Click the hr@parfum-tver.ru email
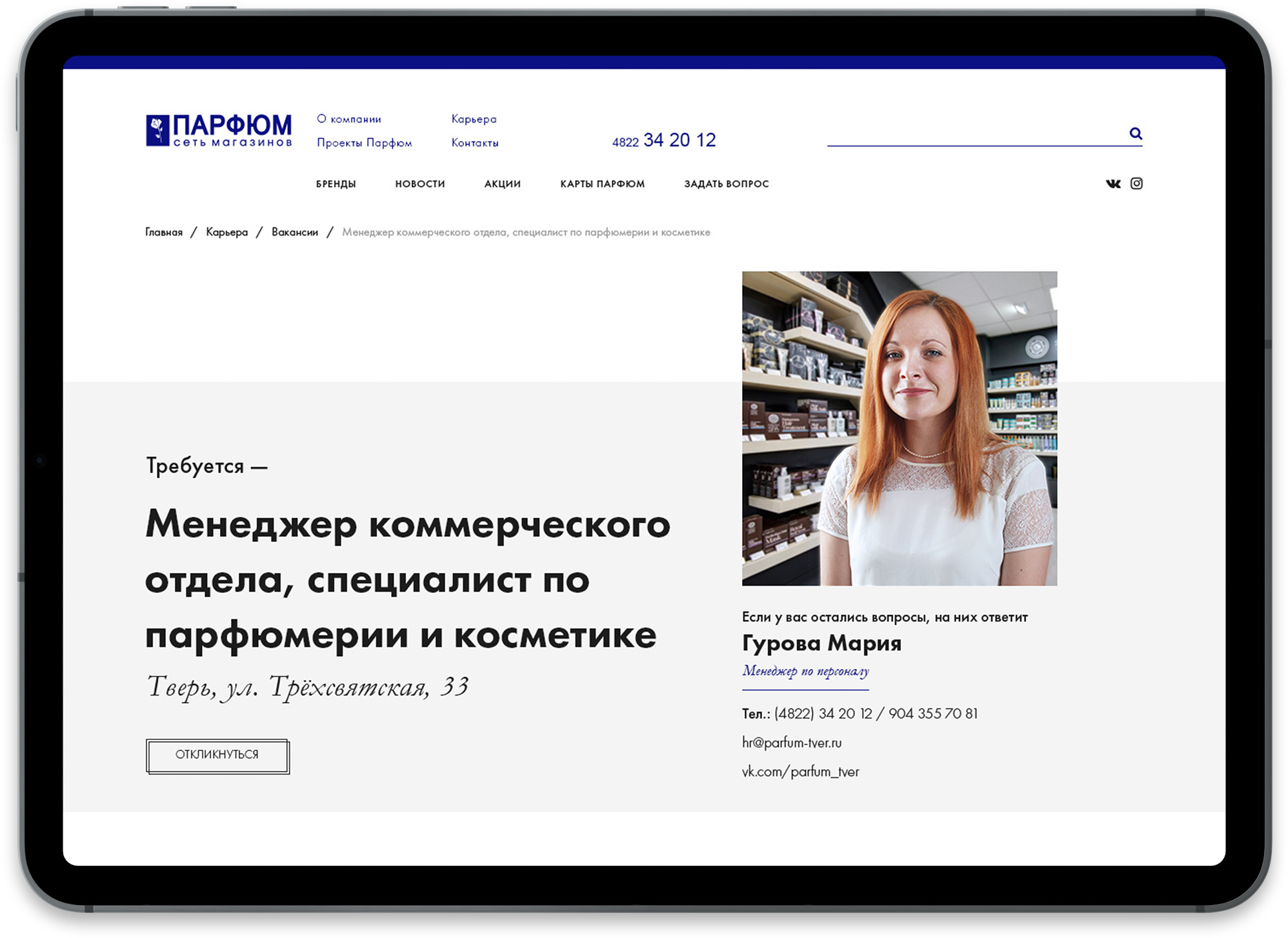1288x938 pixels. tap(792, 743)
